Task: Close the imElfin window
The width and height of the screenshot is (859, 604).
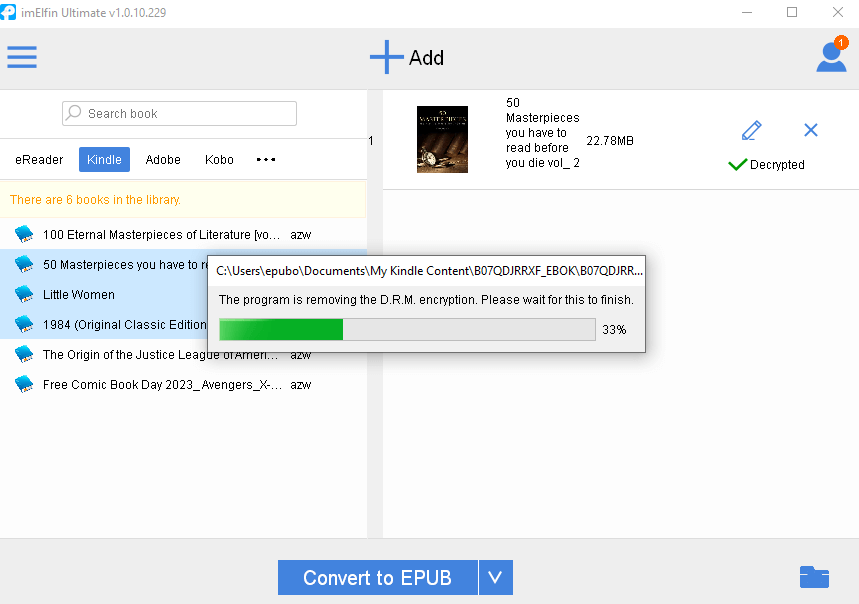Action: (838, 12)
